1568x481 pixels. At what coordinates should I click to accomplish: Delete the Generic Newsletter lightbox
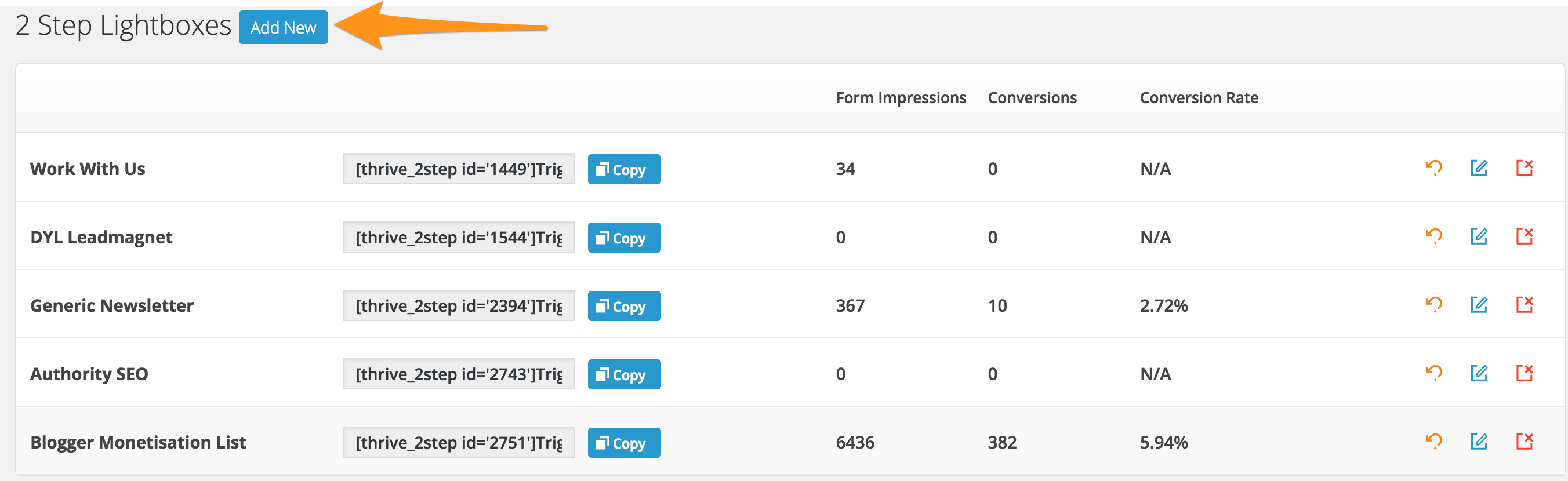click(x=1524, y=305)
